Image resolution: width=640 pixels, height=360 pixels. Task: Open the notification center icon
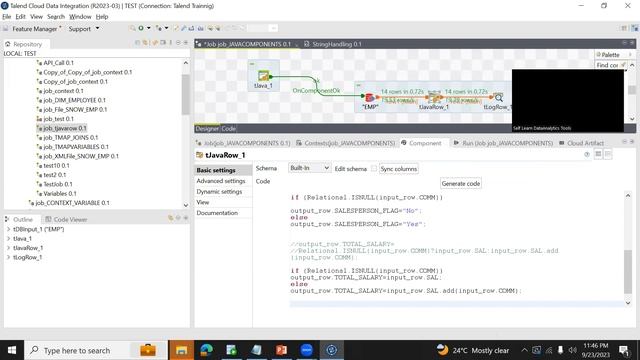pos(624,350)
